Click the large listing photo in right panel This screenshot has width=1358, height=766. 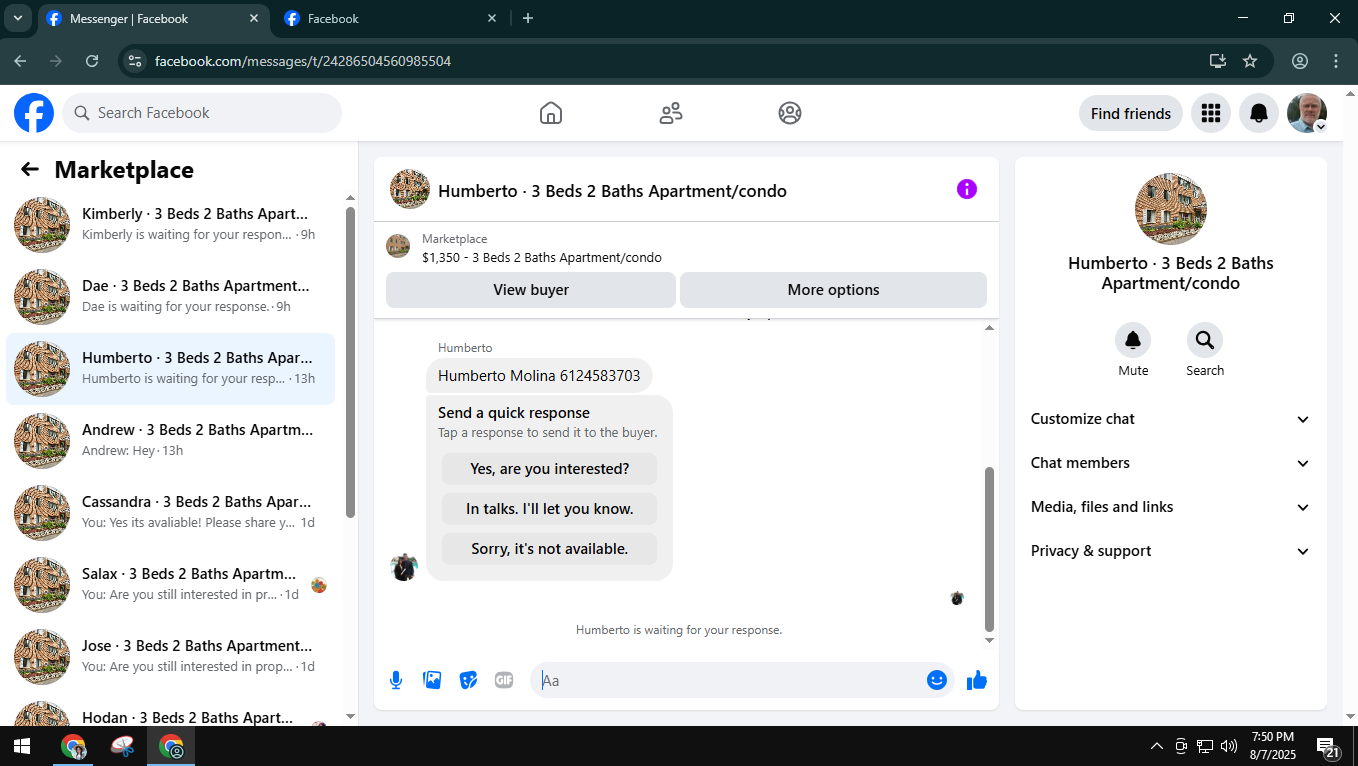(x=1171, y=209)
